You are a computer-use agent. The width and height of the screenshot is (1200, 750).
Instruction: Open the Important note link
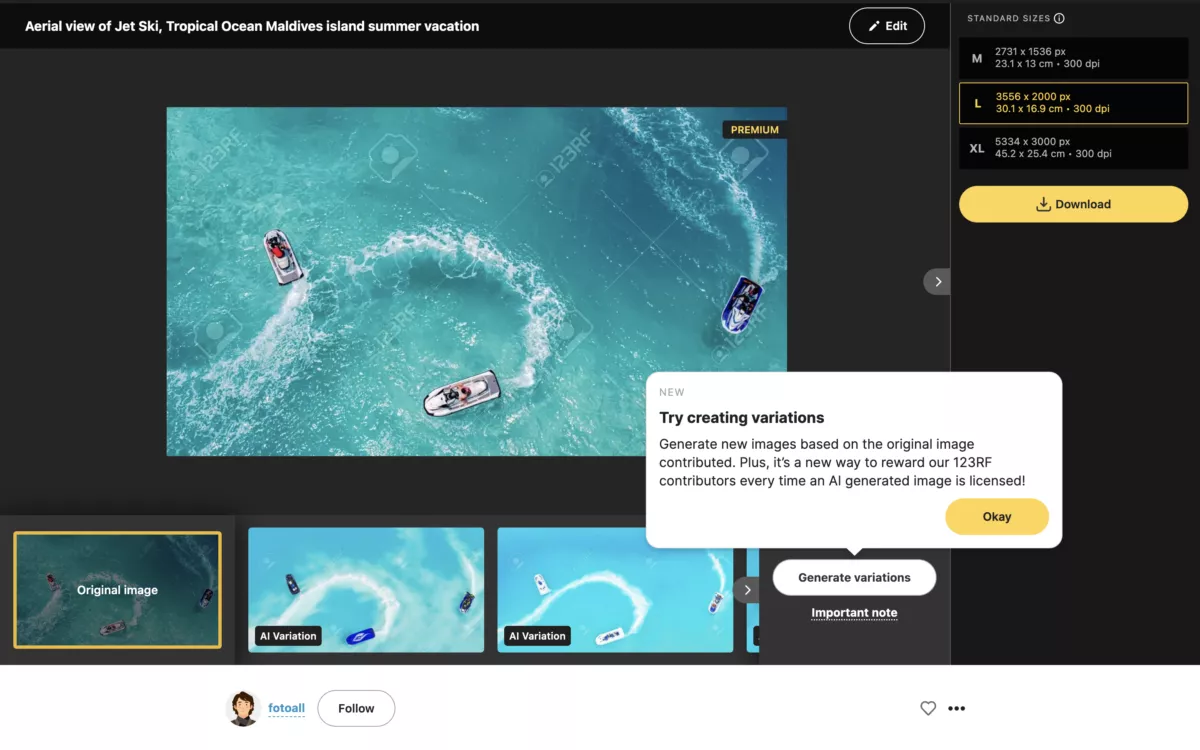(854, 613)
